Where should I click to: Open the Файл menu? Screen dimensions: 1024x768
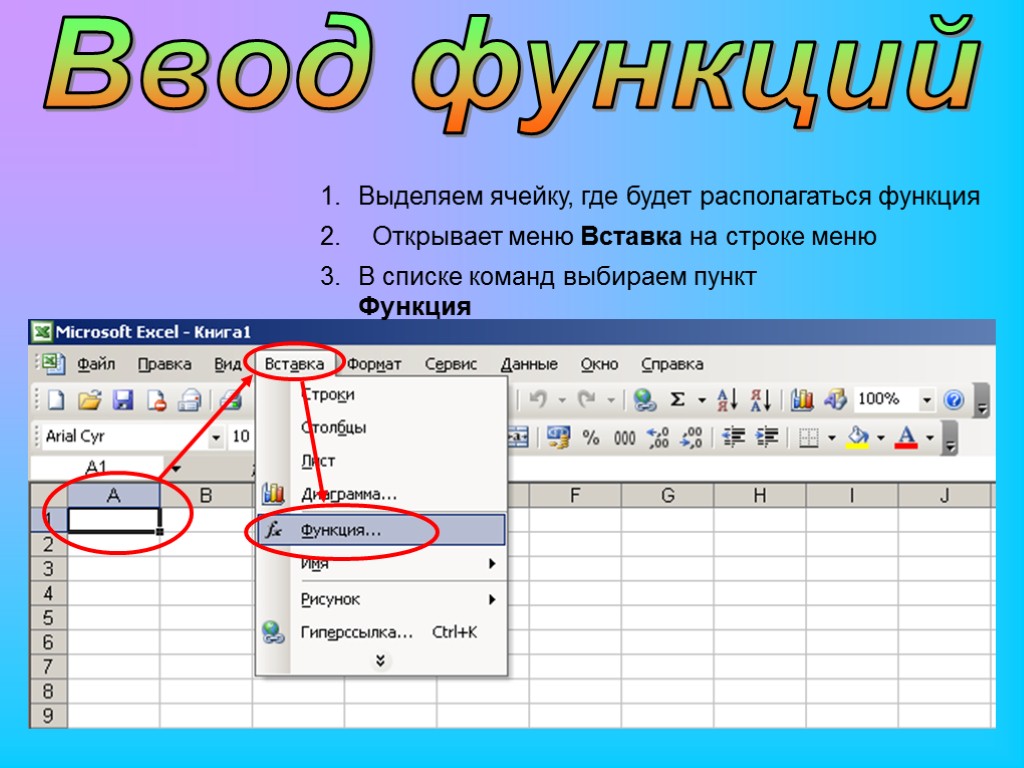pyautogui.click(x=96, y=364)
